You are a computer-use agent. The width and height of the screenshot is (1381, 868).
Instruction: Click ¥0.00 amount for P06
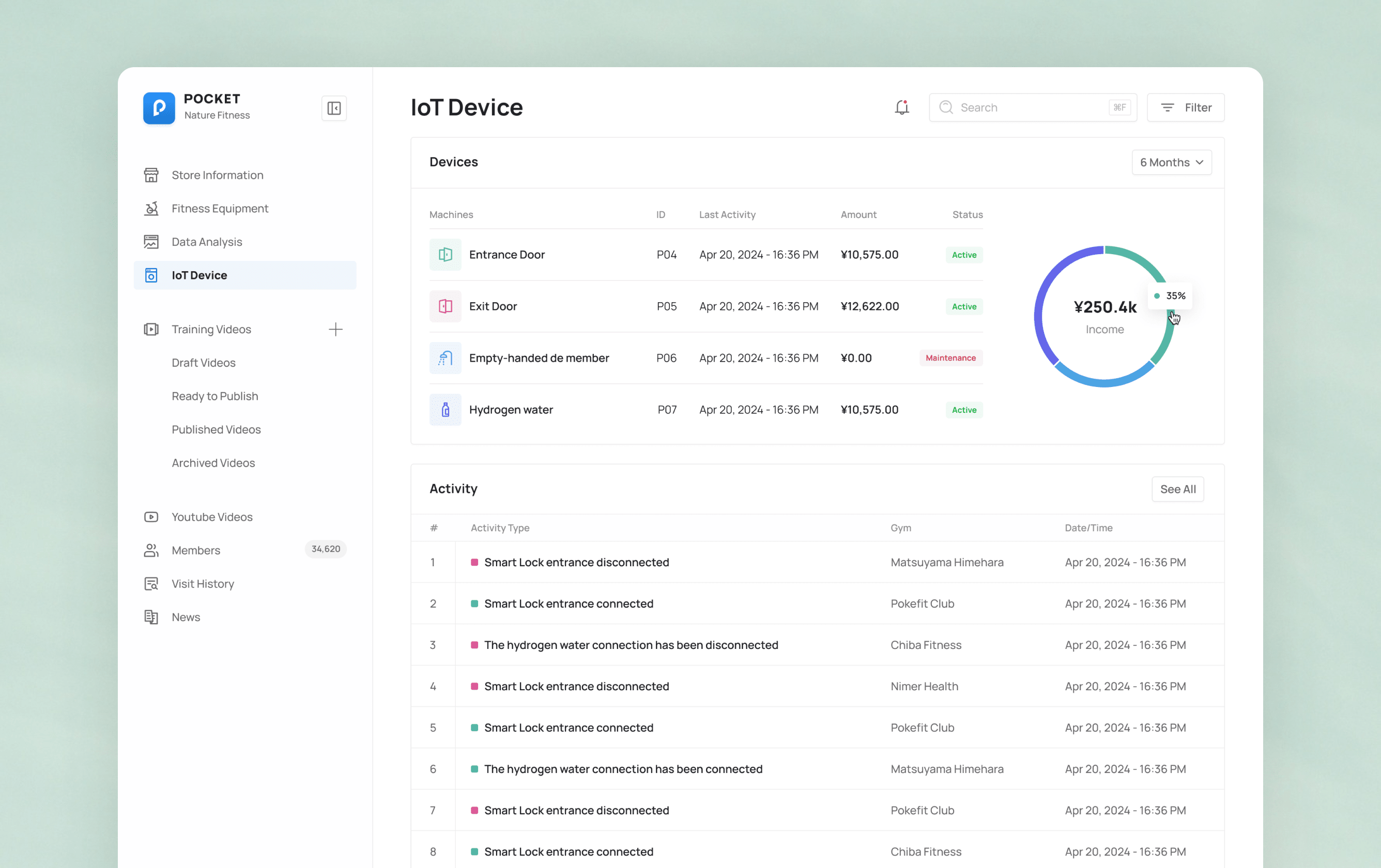coord(856,358)
